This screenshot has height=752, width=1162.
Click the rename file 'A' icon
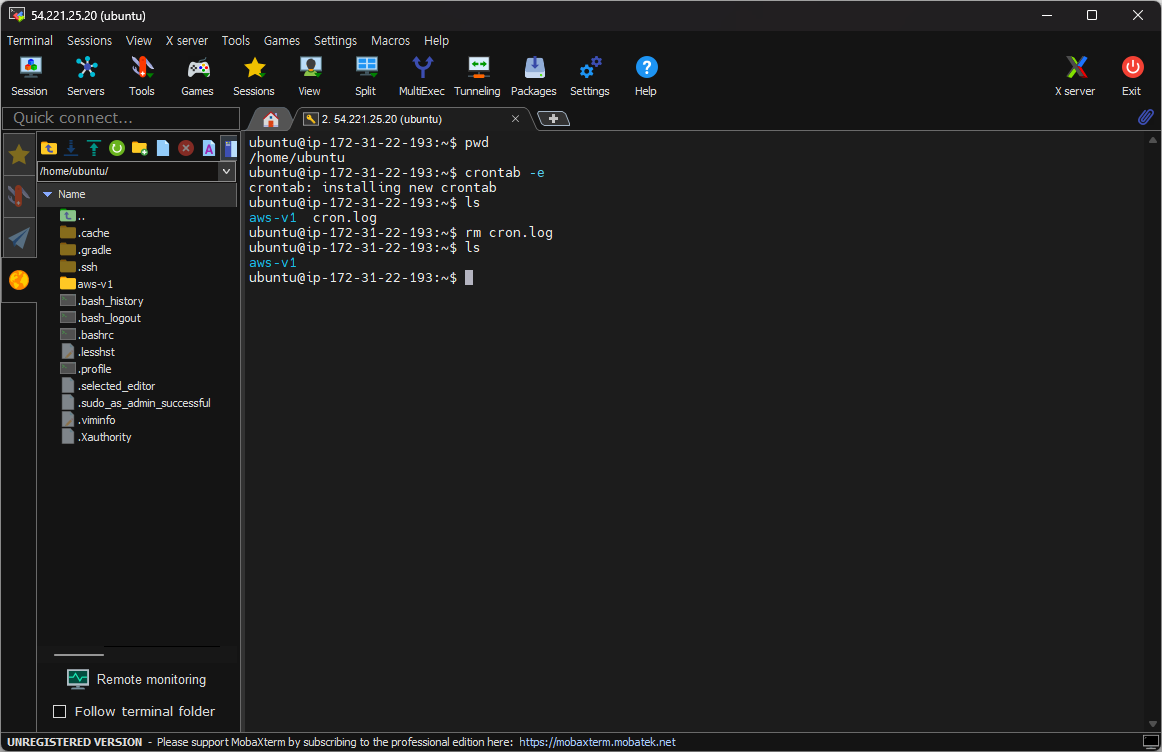tap(209, 148)
